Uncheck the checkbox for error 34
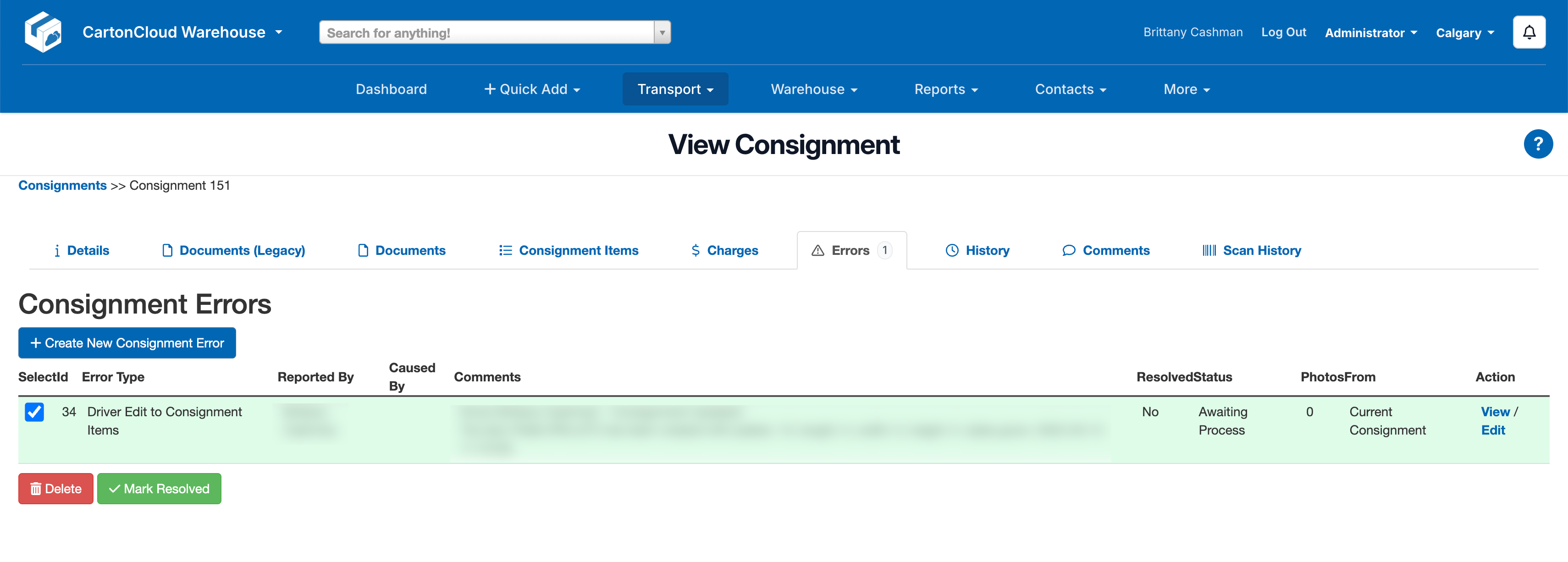Viewport: 1568px width, 562px height. click(x=35, y=412)
